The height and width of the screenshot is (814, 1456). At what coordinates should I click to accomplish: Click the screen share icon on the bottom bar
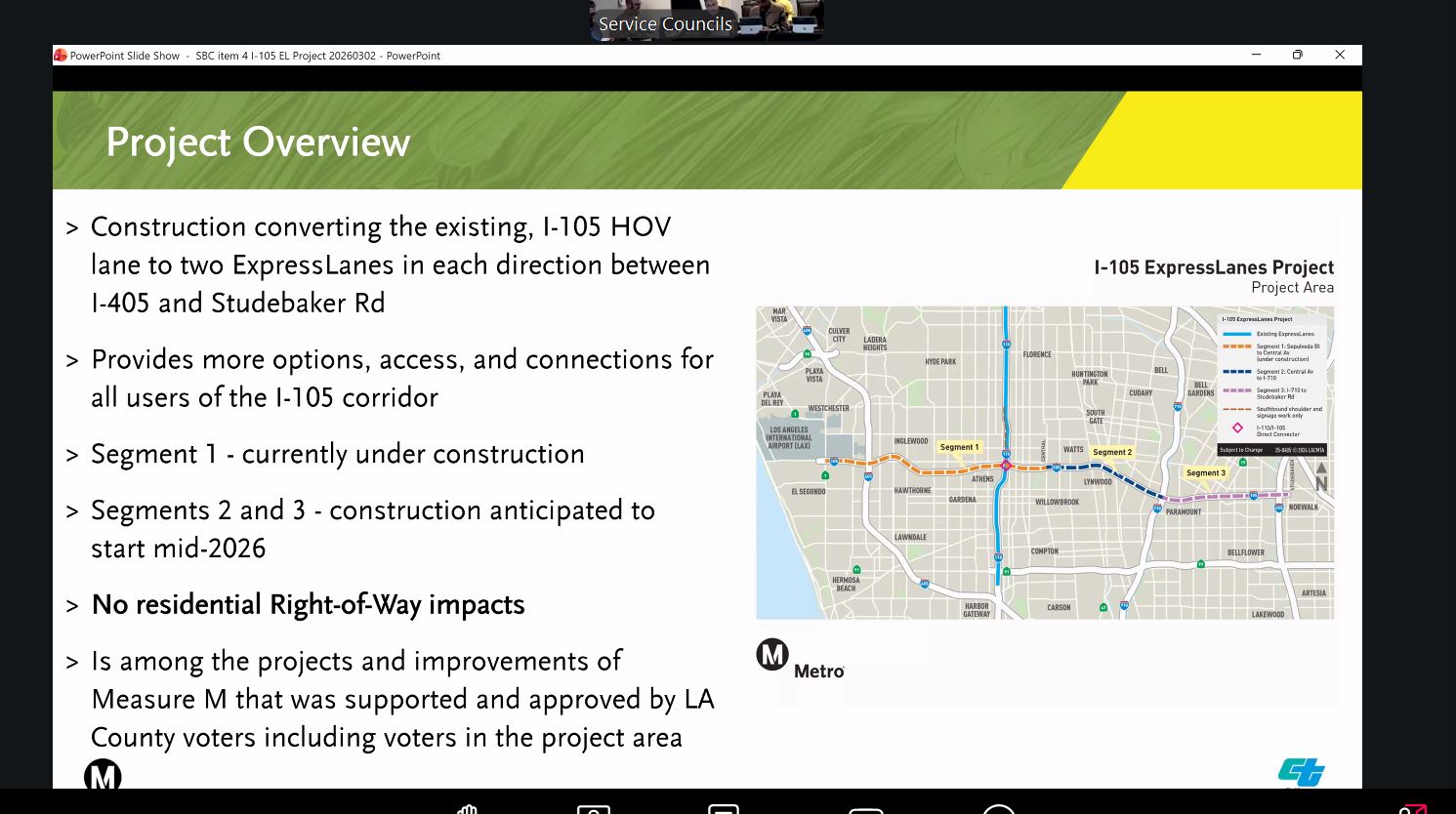(x=723, y=812)
